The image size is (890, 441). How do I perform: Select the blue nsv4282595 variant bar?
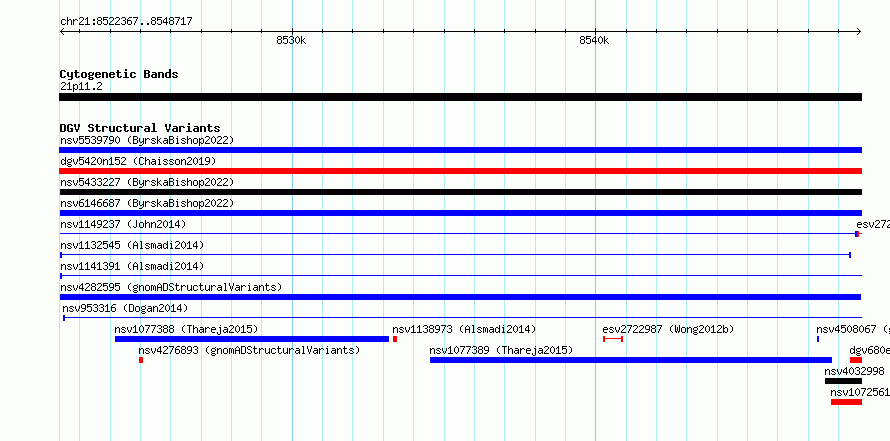[x=460, y=297]
